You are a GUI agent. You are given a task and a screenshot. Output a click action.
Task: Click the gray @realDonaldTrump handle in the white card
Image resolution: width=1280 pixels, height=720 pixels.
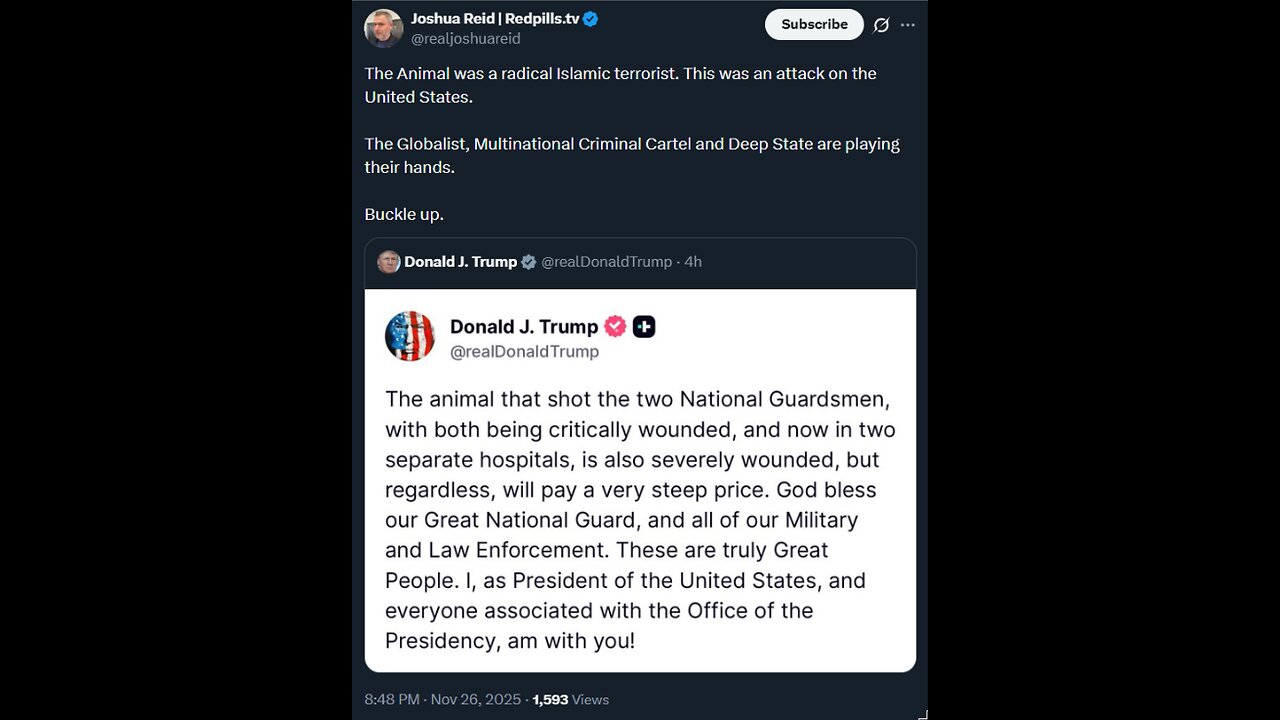[524, 352]
